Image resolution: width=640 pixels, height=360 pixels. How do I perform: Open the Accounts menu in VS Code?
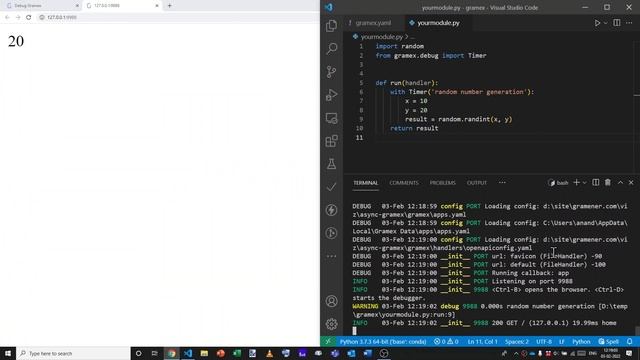[x=331, y=301]
